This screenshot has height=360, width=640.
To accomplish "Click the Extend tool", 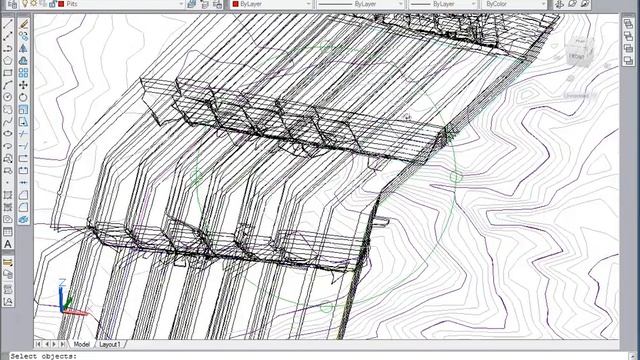I will coord(23,146).
